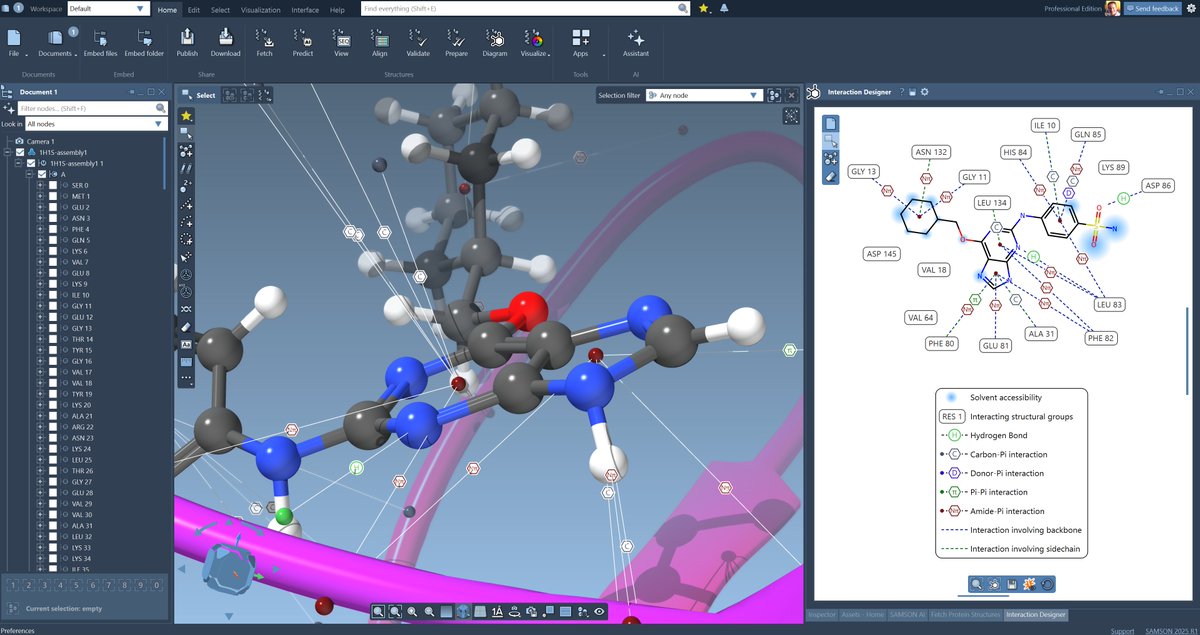Toggle the eye visibility icon in viewport bar
This screenshot has height=635, width=1200.
pos(599,611)
